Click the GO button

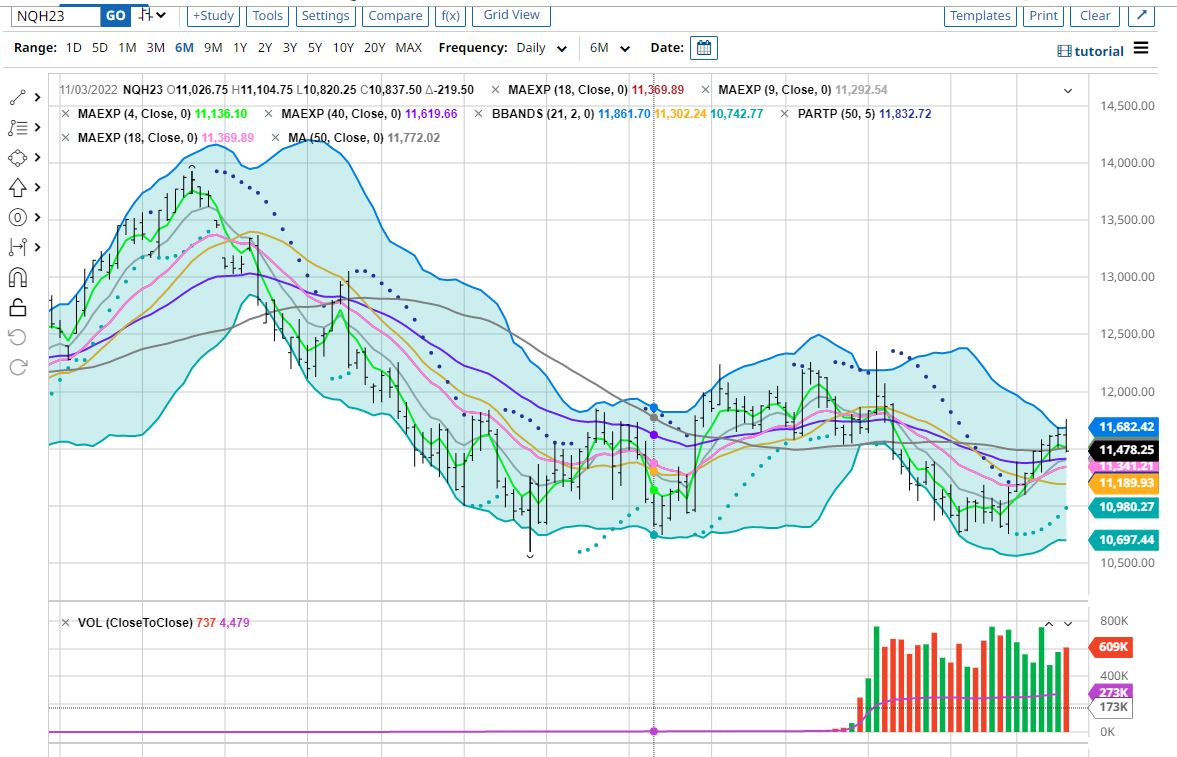pos(116,15)
